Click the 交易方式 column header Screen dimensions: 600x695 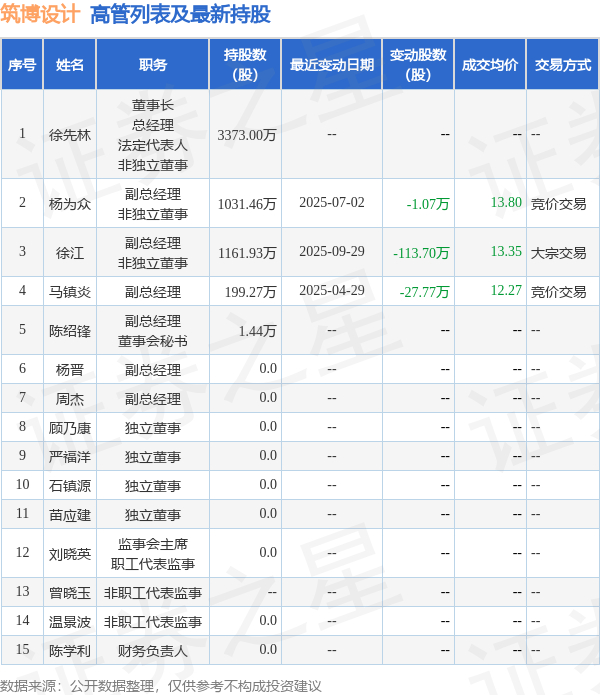[x=563, y=65]
